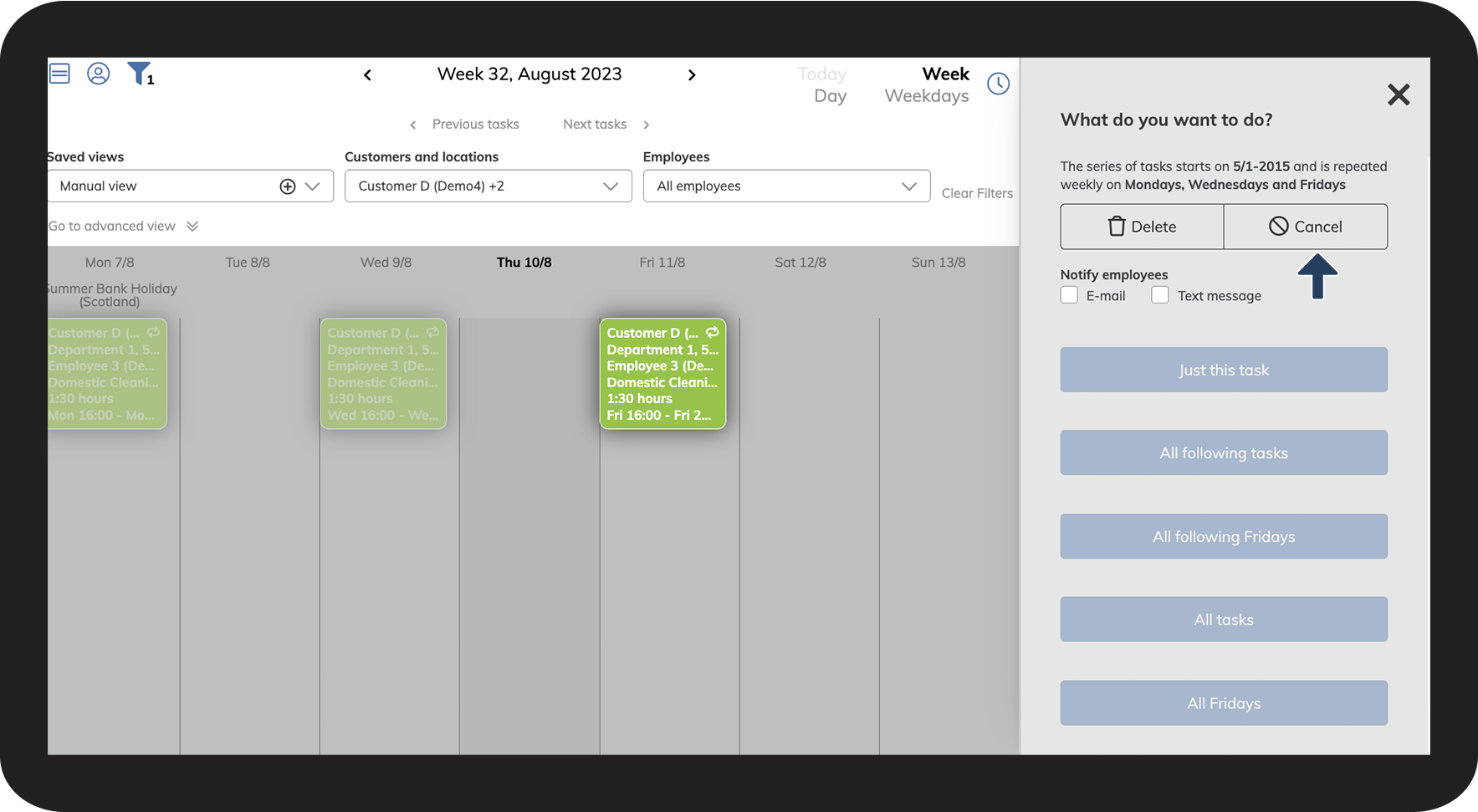1478x812 pixels.
Task: Click Sat 12/8 column header
Action: point(800,263)
